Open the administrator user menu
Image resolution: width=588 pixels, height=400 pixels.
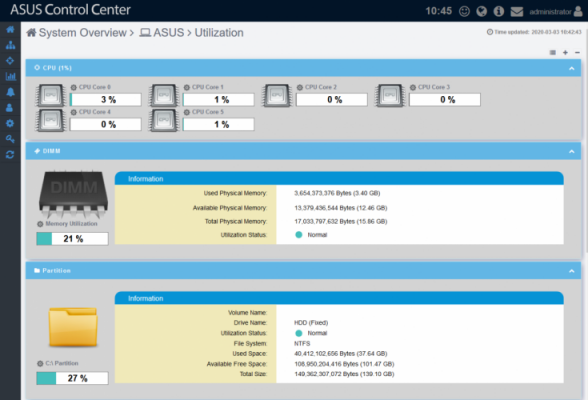click(x=556, y=12)
